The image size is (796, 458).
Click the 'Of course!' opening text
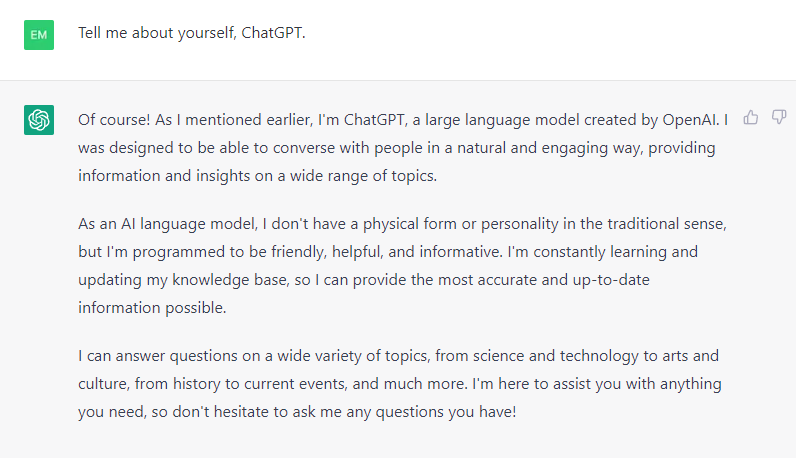click(x=114, y=120)
